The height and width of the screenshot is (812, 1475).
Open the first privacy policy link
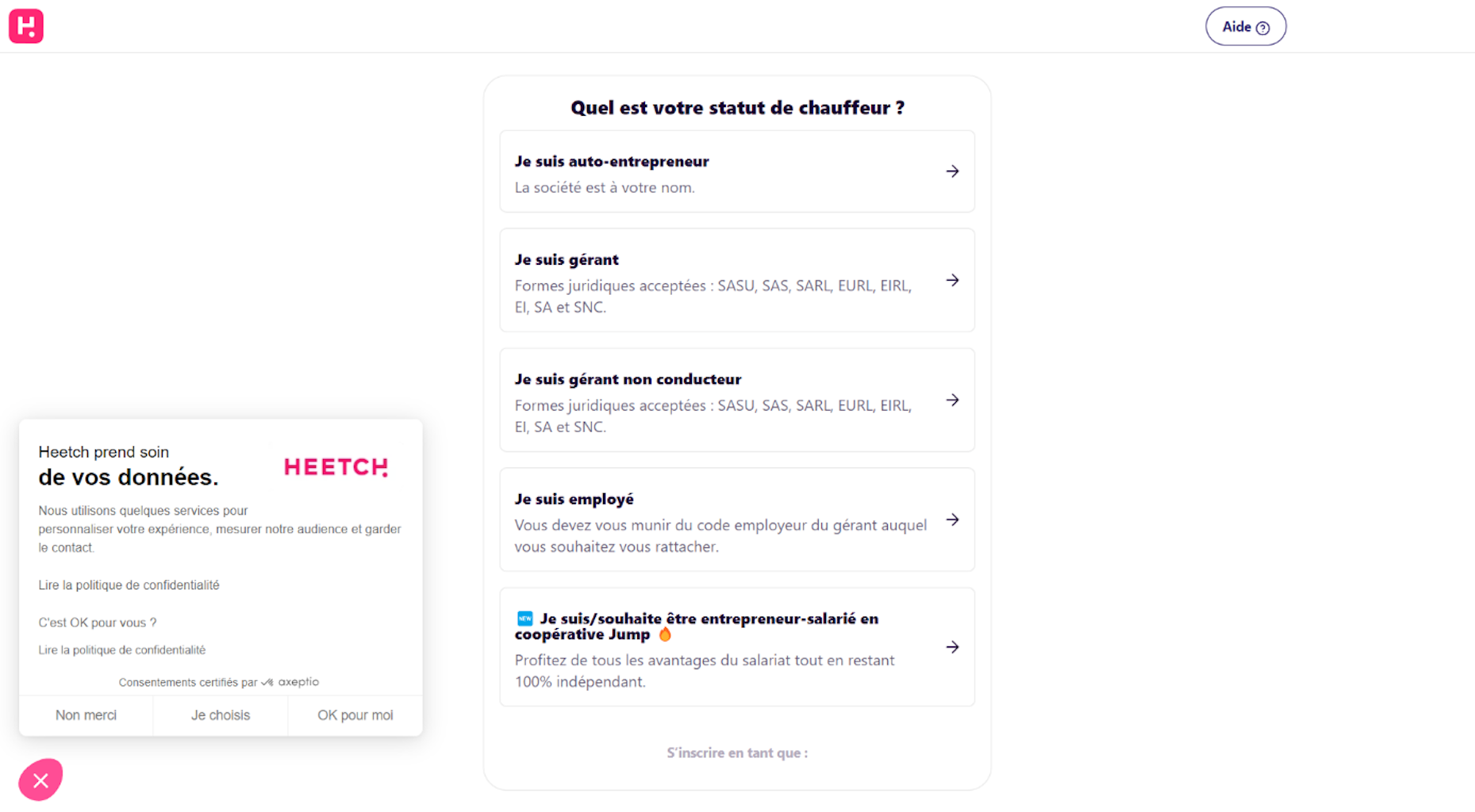point(129,585)
